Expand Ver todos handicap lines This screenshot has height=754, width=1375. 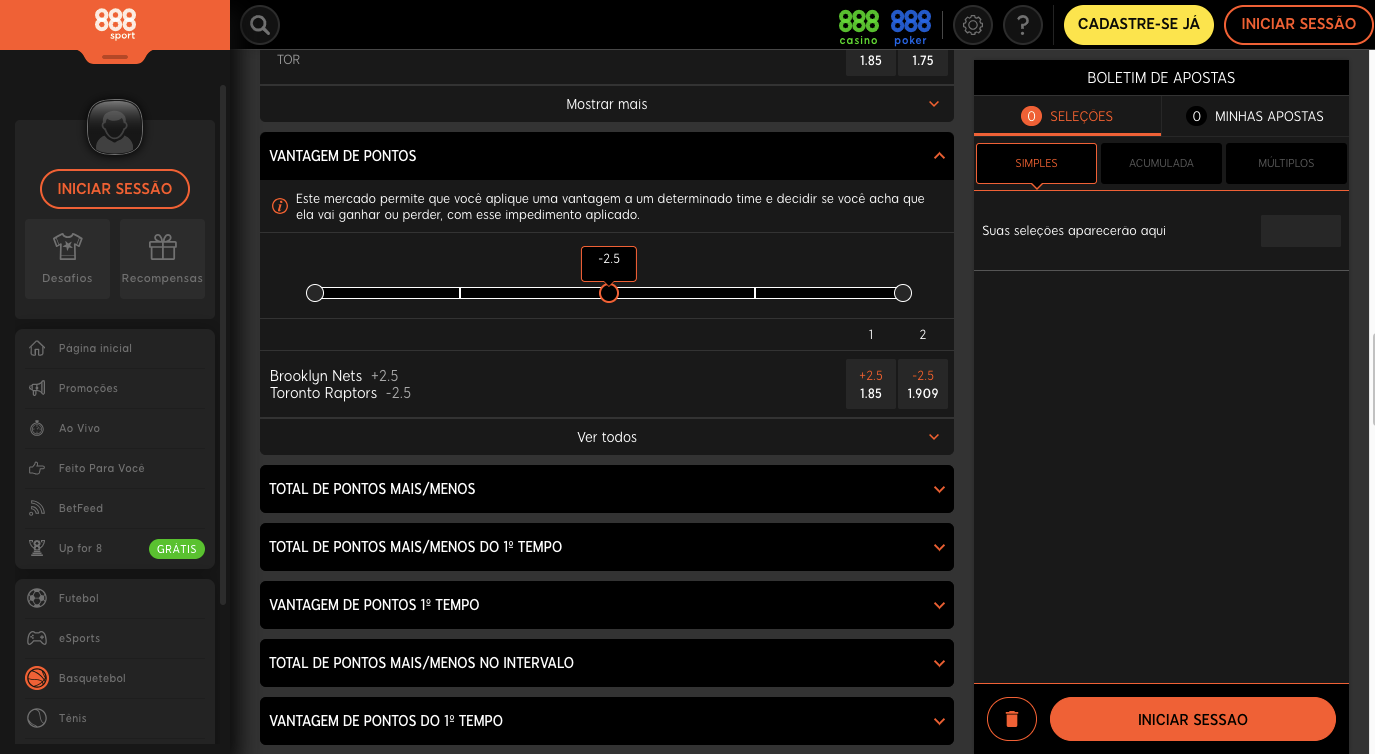[x=607, y=437]
